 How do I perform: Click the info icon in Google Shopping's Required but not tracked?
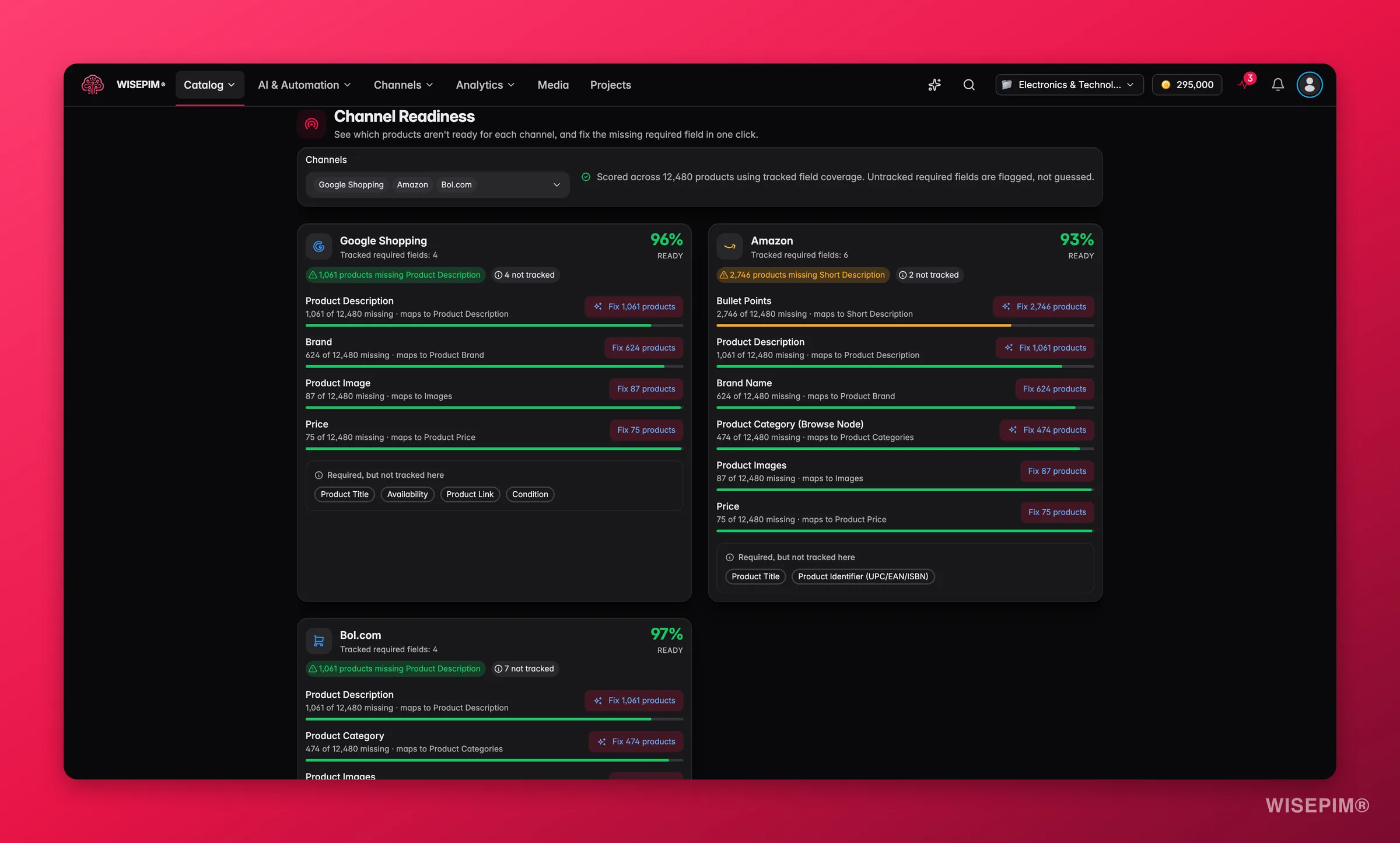pyautogui.click(x=318, y=475)
